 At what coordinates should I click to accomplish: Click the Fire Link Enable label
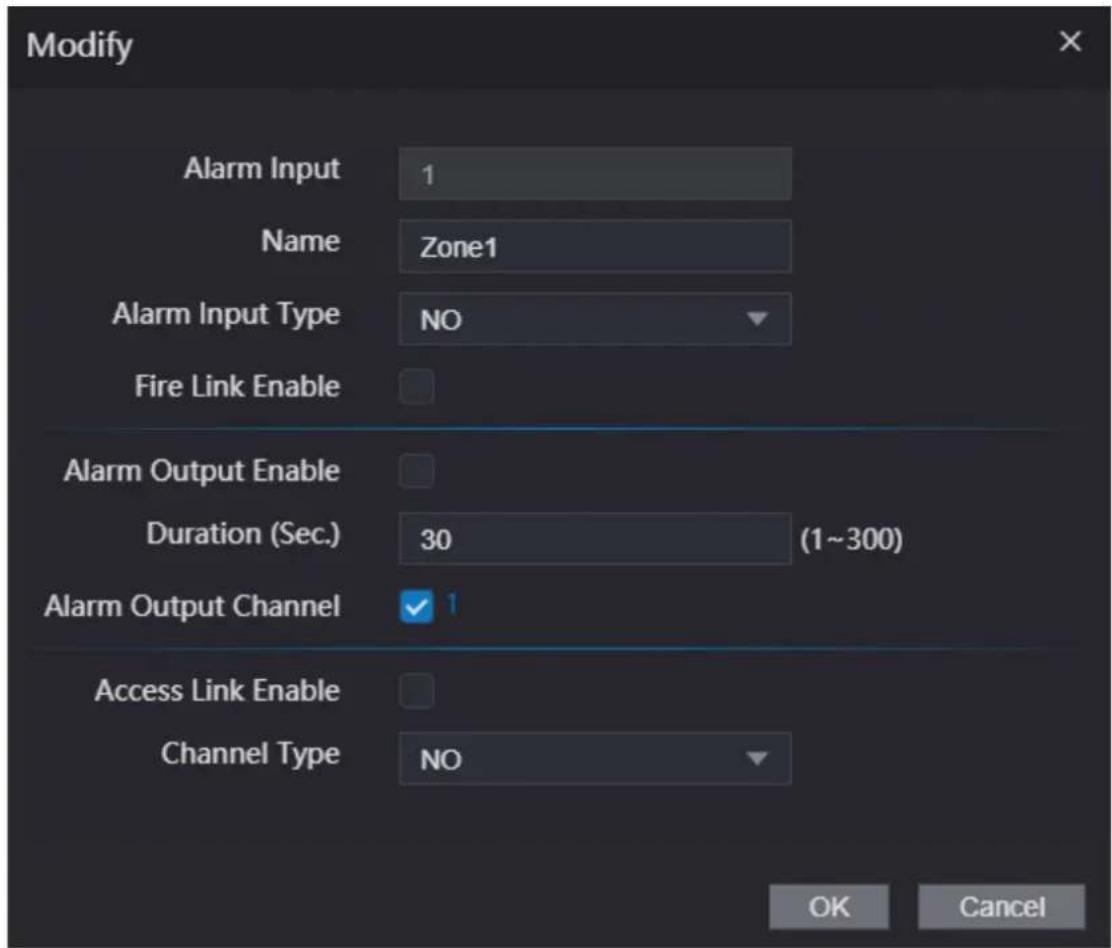click(x=238, y=386)
